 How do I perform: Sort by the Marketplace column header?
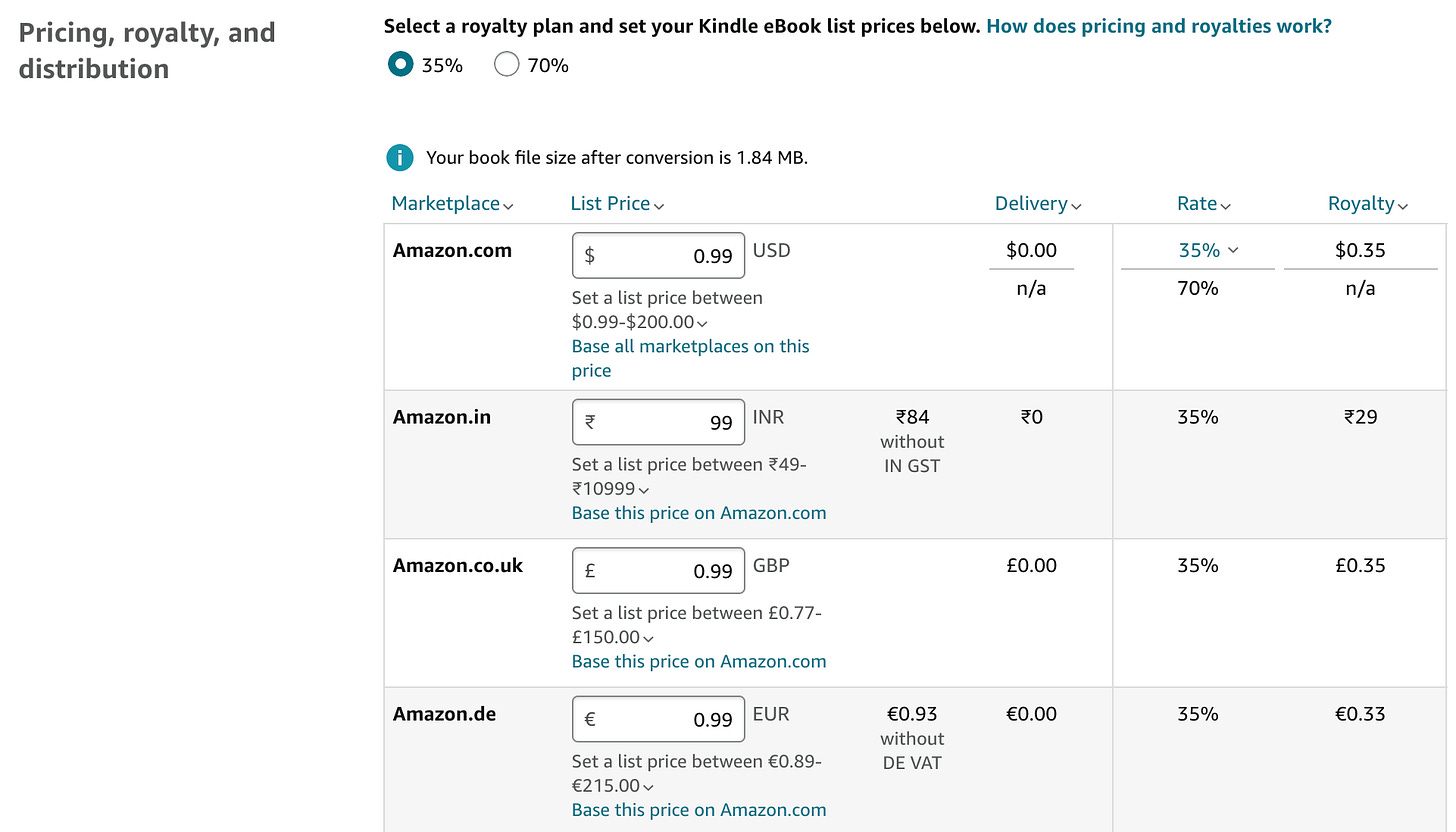point(452,204)
